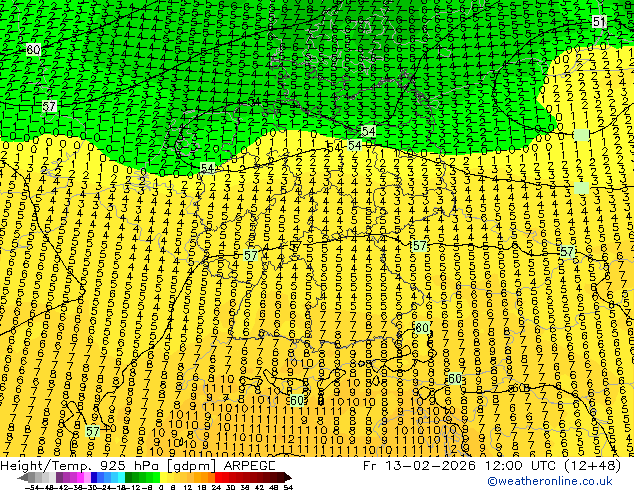Image resolution: width=634 pixels, height=490 pixels.
Task: Click the 12 legend scale value
Action: (188, 488)
